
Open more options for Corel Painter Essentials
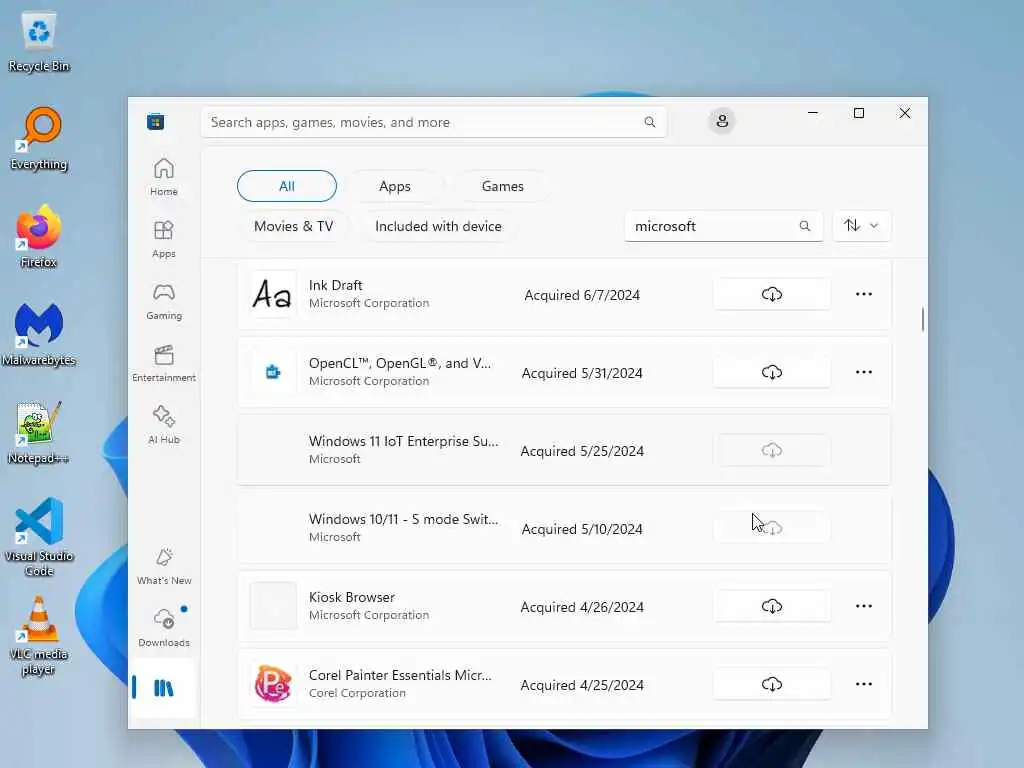pos(863,684)
